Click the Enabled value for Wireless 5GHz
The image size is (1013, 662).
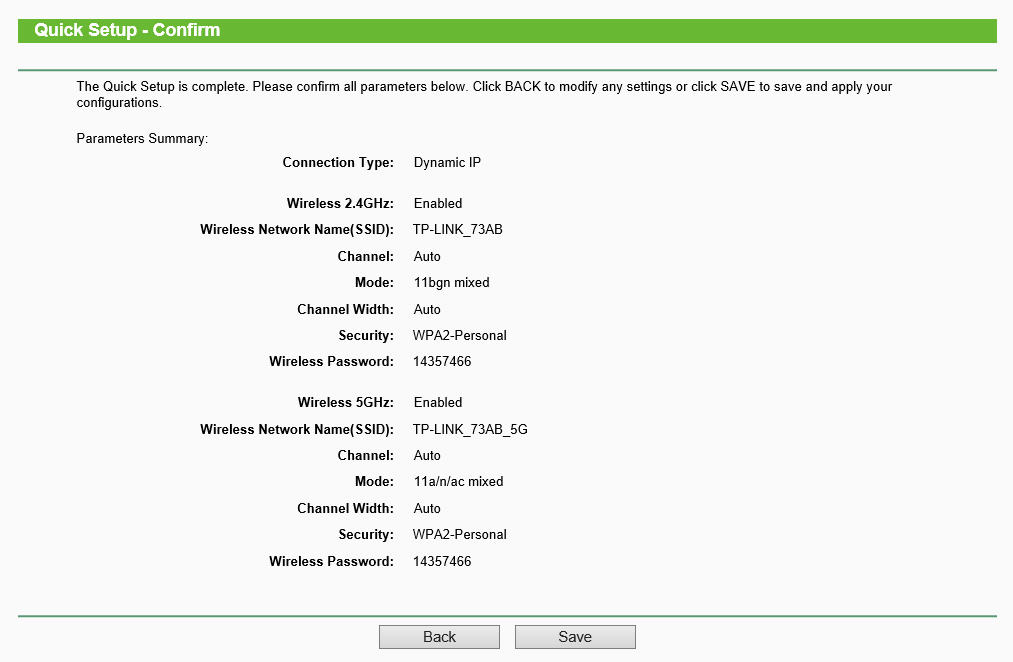(438, 402)
